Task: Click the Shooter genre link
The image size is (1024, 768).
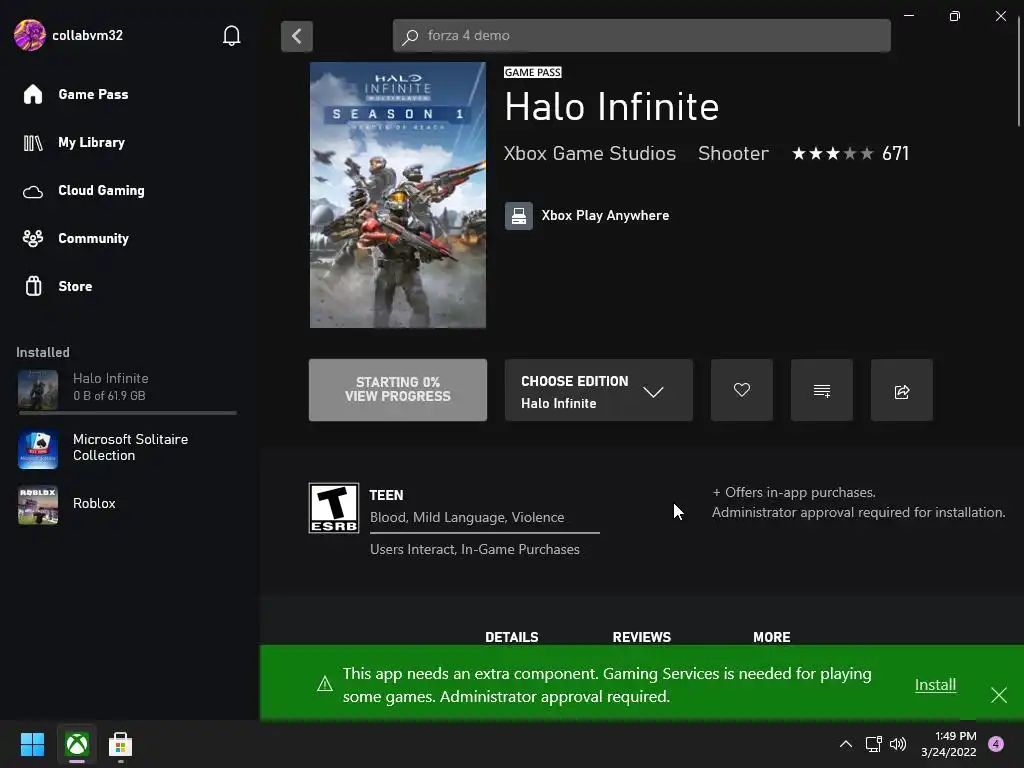Action: (x=733, y=153)
